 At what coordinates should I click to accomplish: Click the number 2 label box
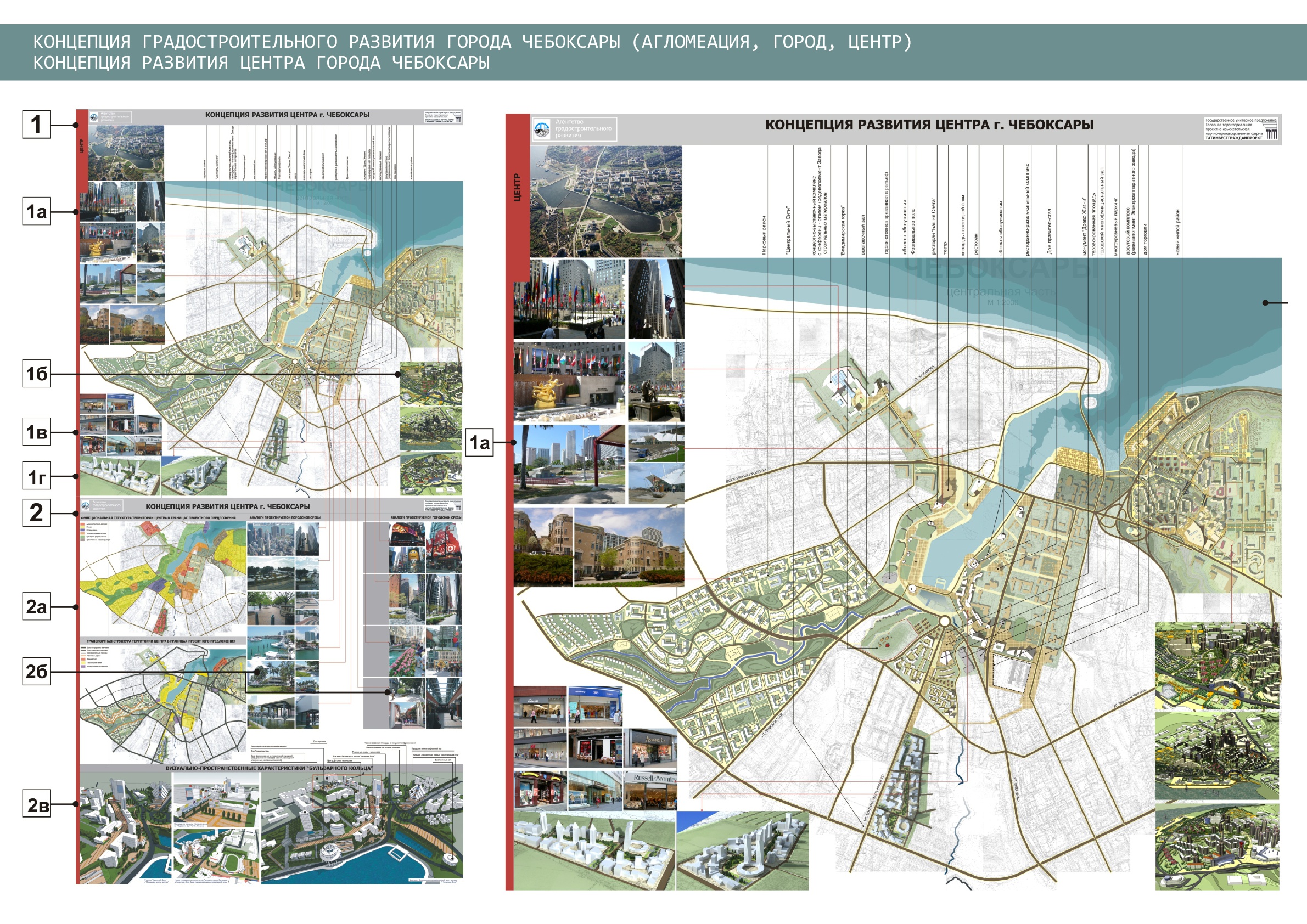click(x=36, y=512)
